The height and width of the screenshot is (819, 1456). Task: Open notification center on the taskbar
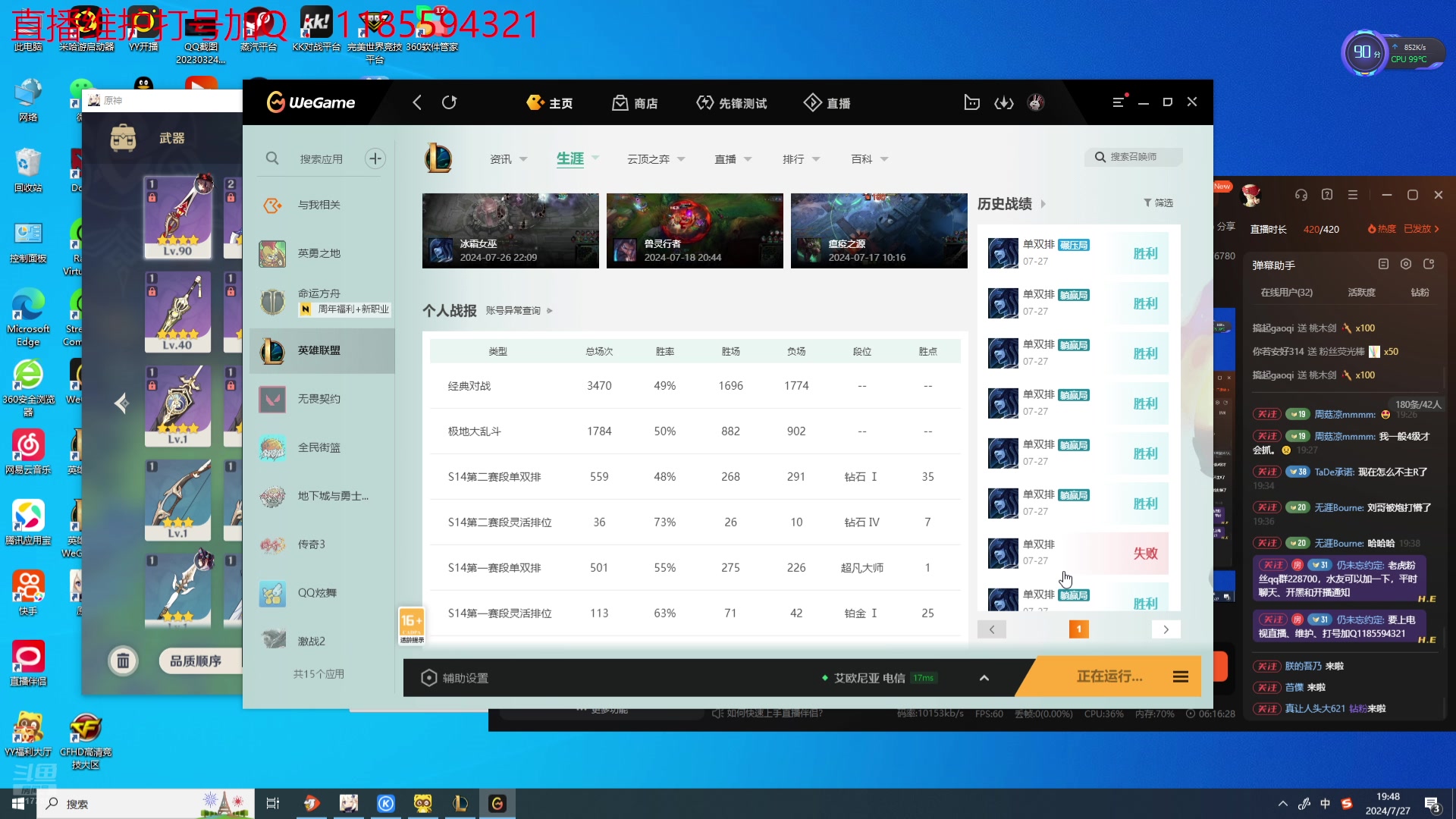[x=1433, y=805]
